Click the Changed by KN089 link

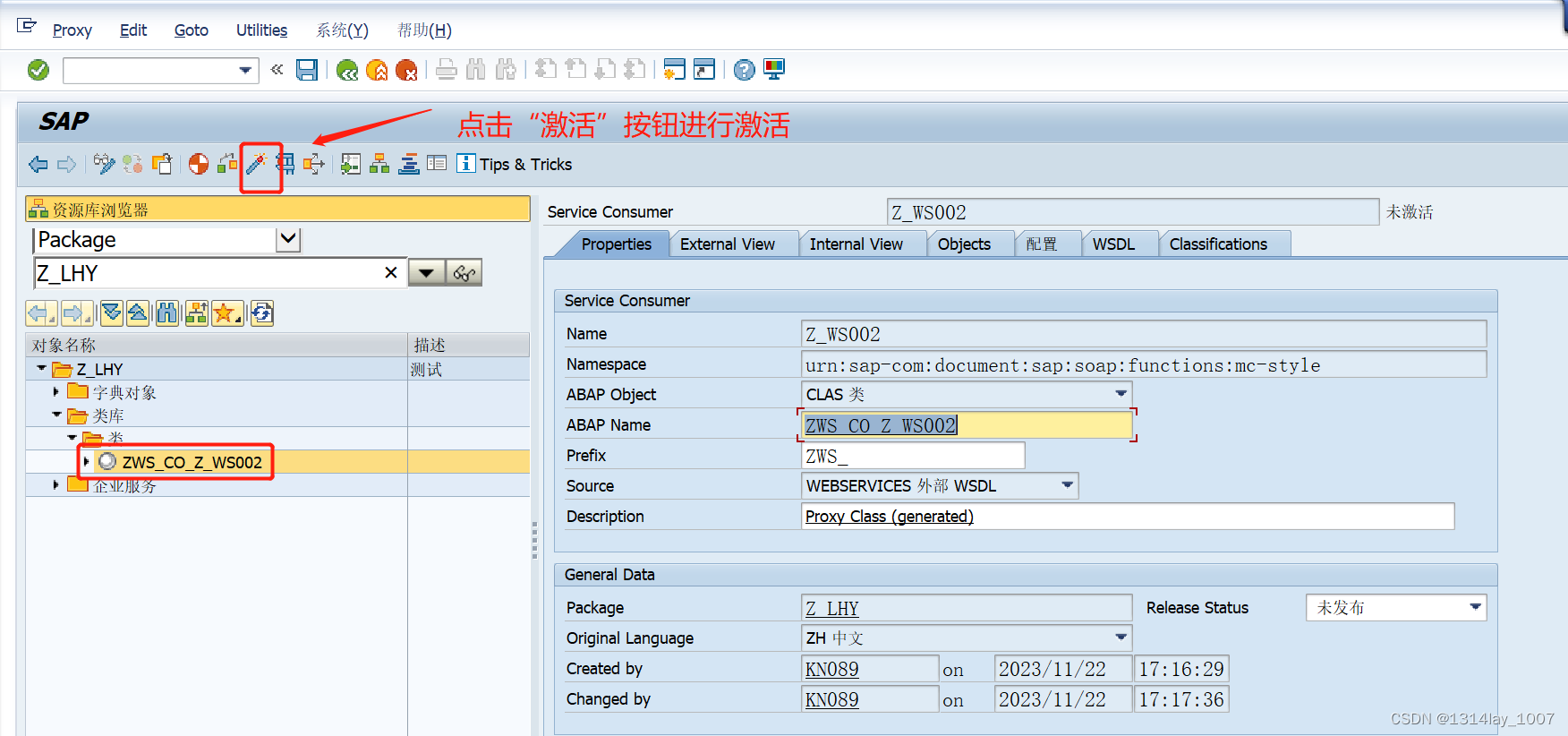pos(831,700)
